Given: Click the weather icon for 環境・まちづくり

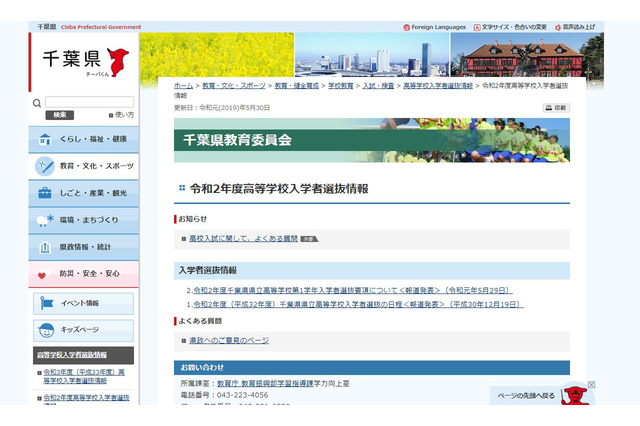Looking at the screenshot, I should coord(45,220).
